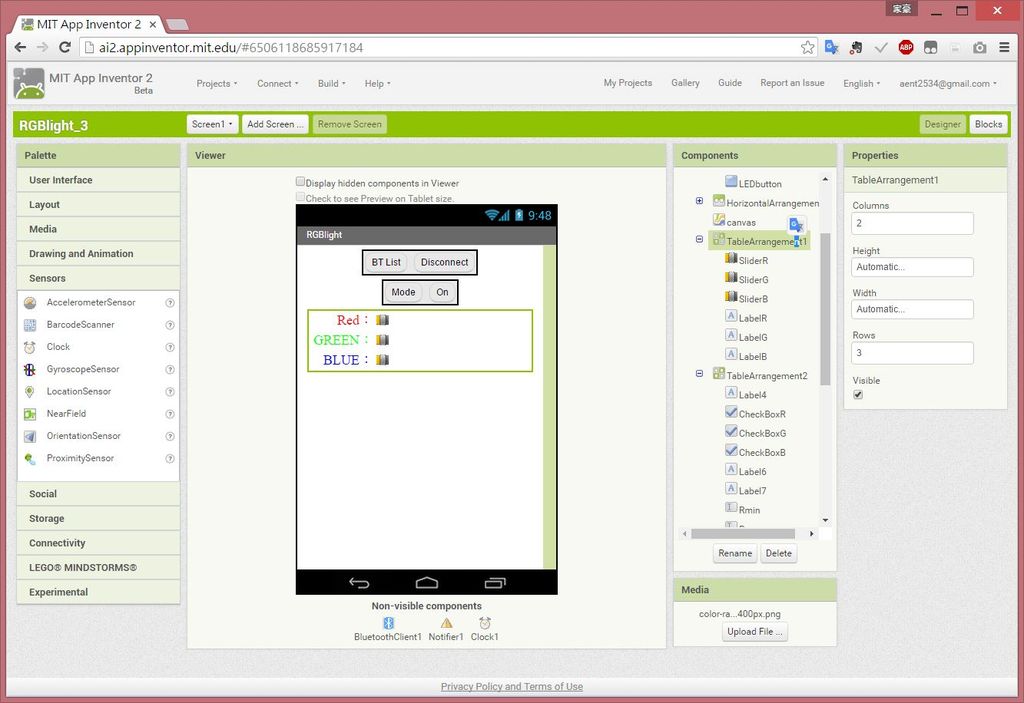This screenshot has height=703, width=1024.
Task: Collapse the TableArrangement1 tree node
Action: (x=699, y=240)
